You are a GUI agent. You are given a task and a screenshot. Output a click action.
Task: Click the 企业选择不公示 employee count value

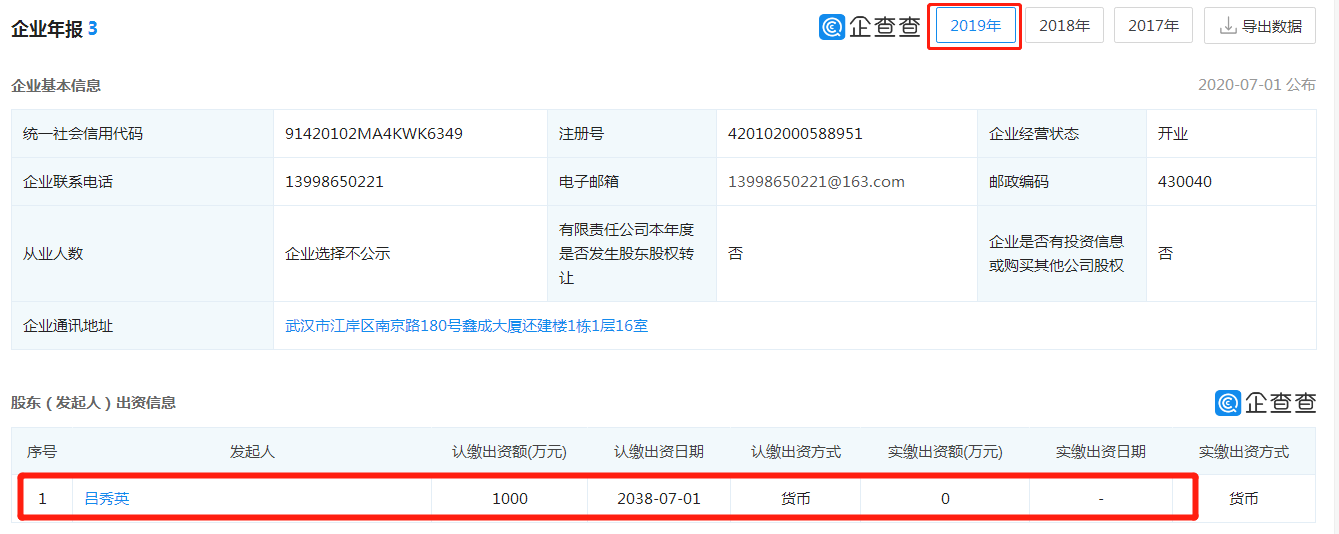click(338, 253)
